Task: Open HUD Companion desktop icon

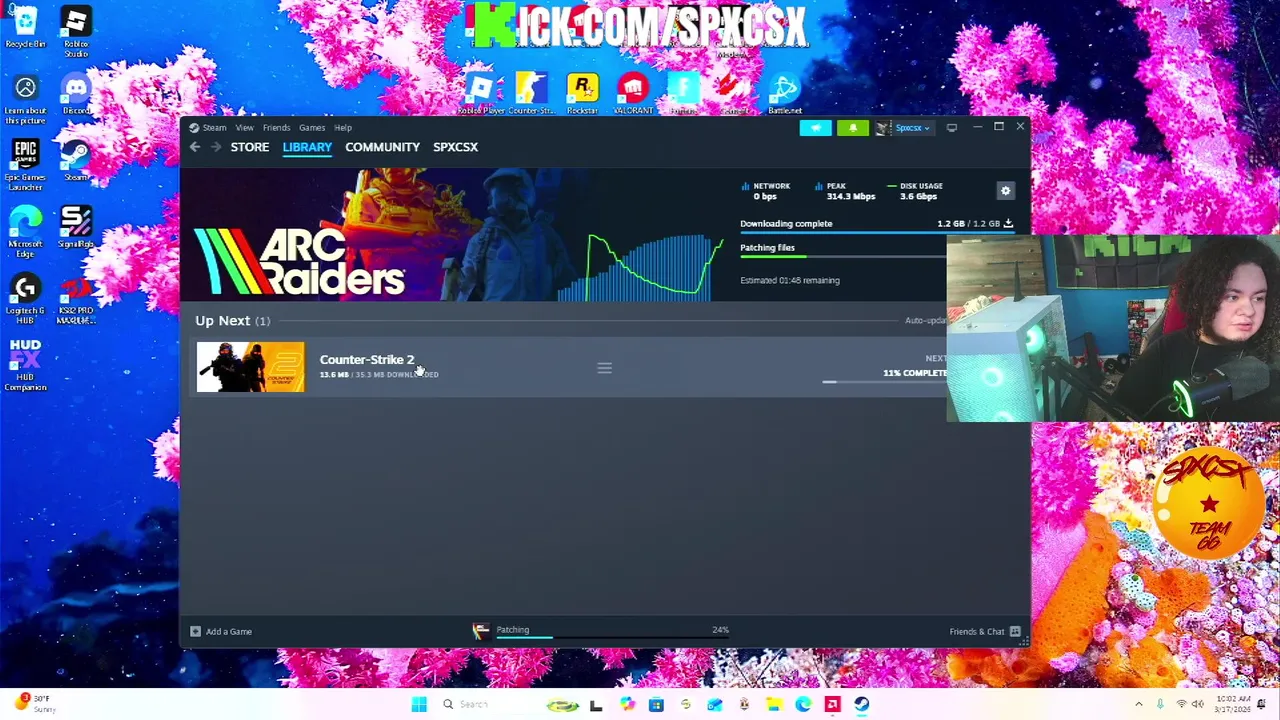Action: (25, 365)
